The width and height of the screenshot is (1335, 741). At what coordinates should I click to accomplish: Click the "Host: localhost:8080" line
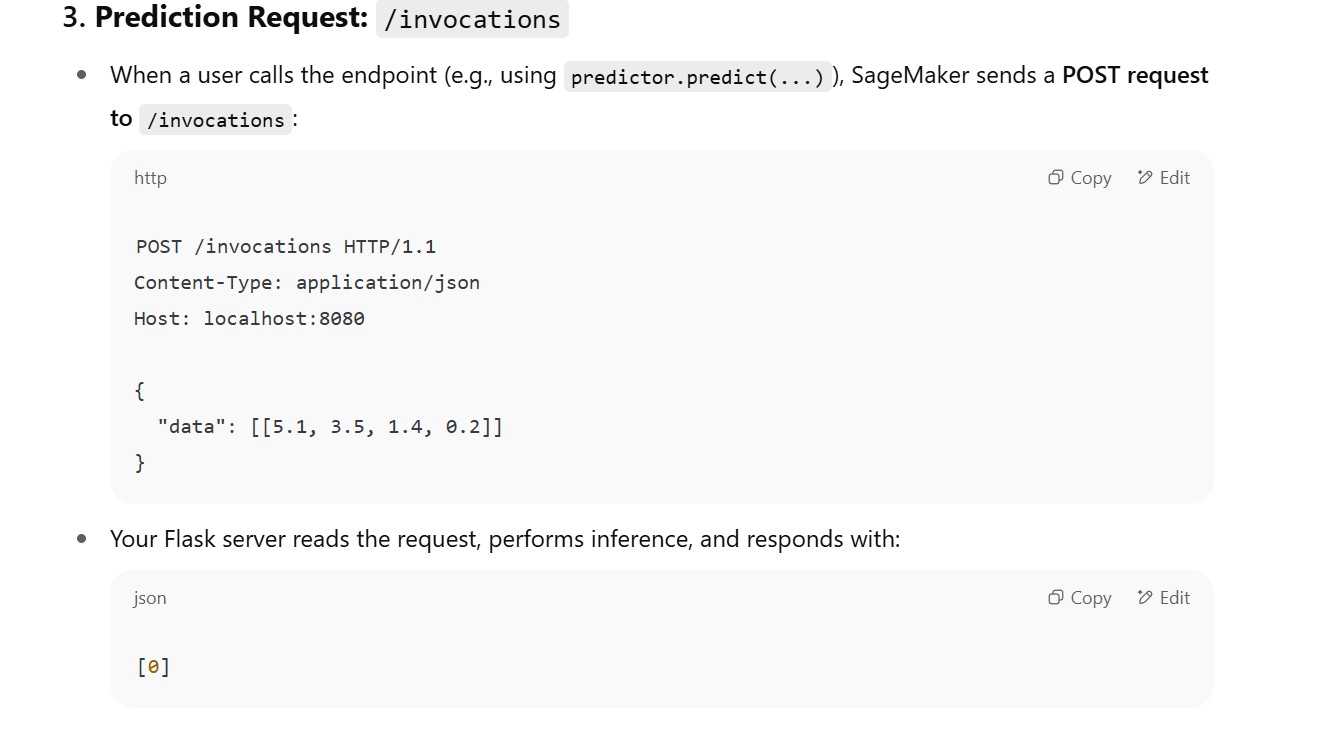coord(249,318)
